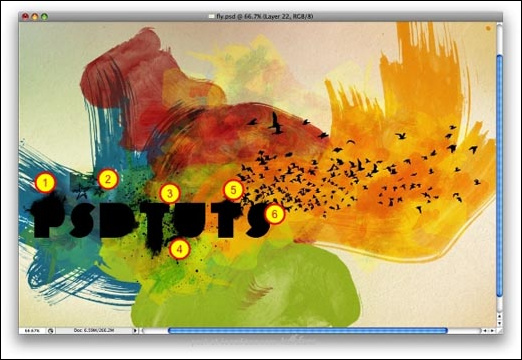Open the document info arrow popup menu
The width and height of the screenshot is (522, 360).
pyautogui.click(x=135, y=331)
